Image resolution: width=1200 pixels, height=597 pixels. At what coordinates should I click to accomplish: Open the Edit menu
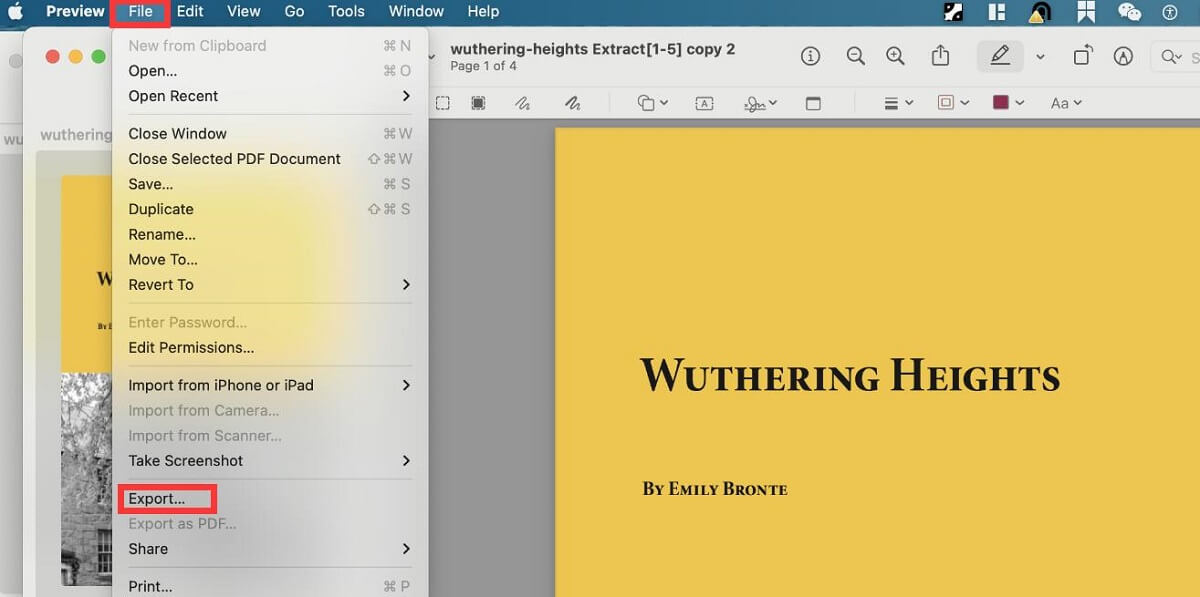(190, 12)
